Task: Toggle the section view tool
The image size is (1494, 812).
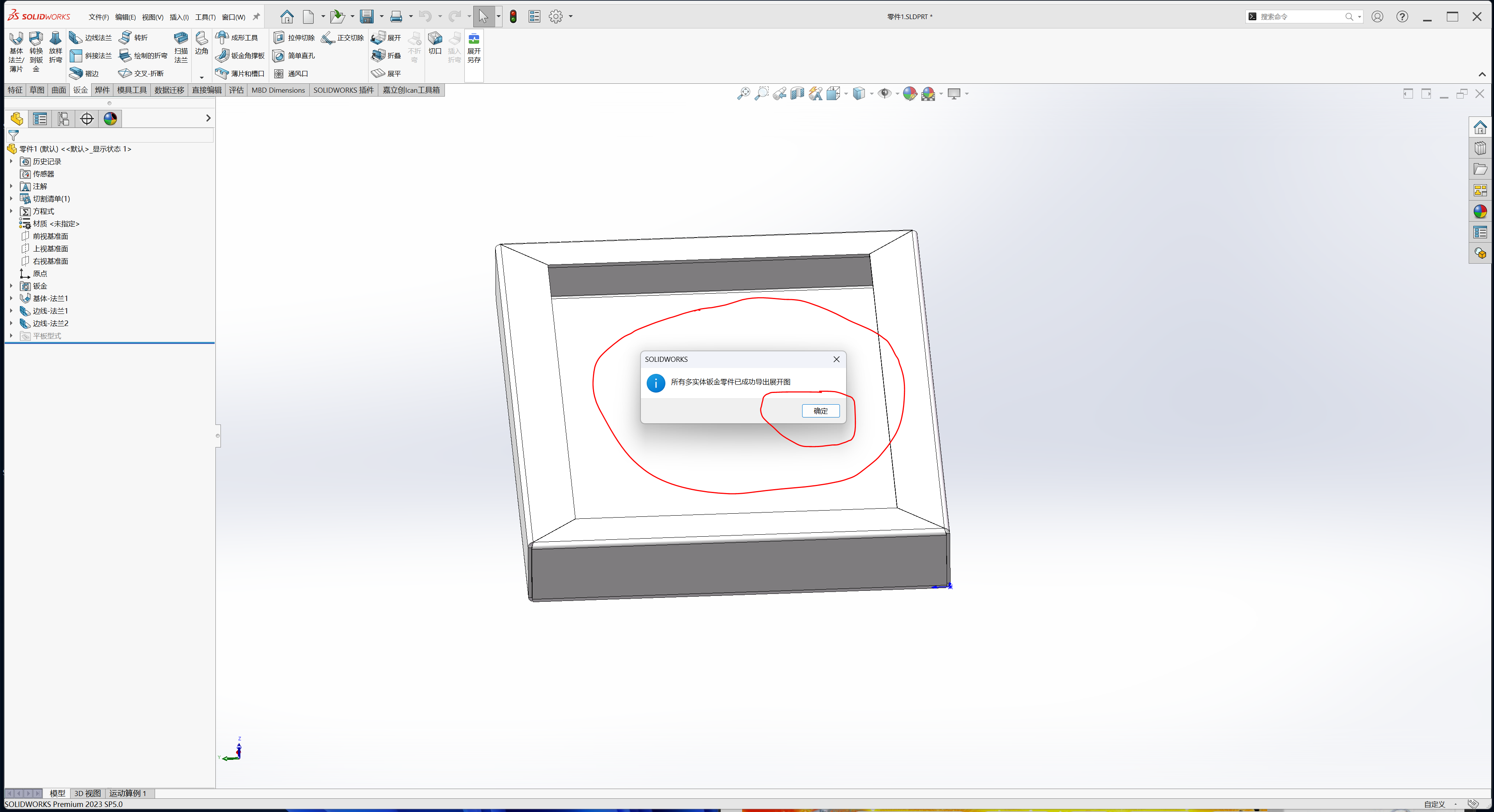Action: pos(797,93)
